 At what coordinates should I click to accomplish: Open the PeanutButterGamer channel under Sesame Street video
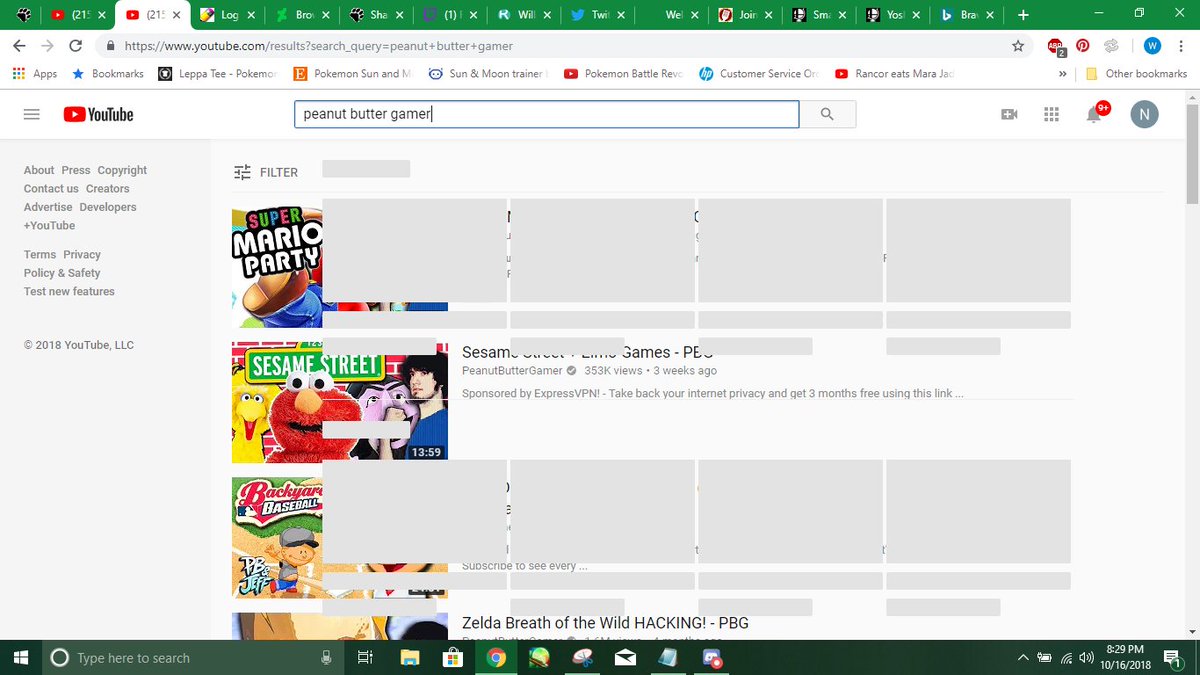click(512, 370)
